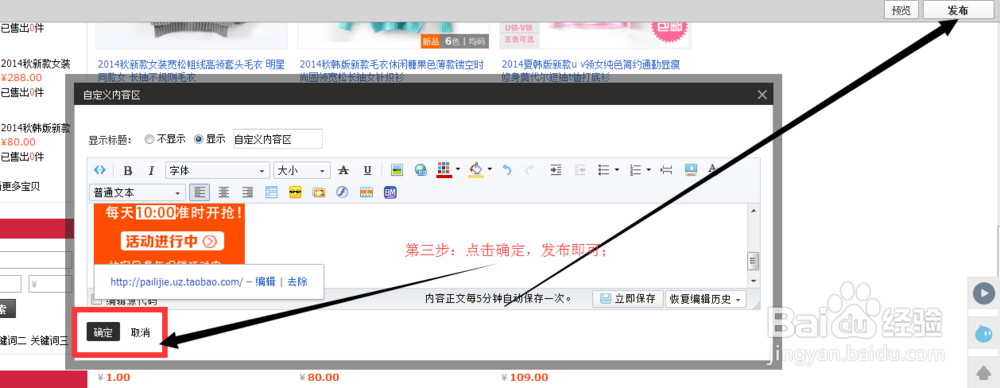This screenshot has height=388, width=1000.
Task: Apply bold formatting in the editor
Action: (128, 170)
